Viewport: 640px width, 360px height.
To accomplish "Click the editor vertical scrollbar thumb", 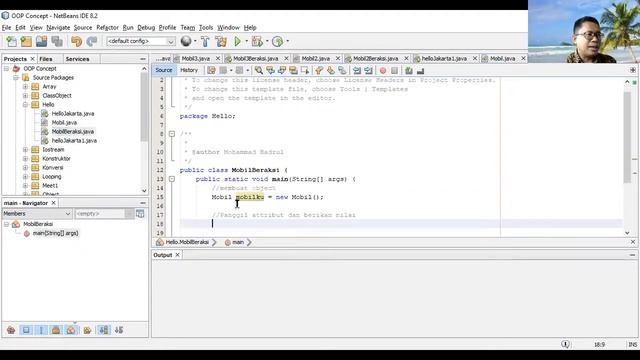I will point(627,137).
